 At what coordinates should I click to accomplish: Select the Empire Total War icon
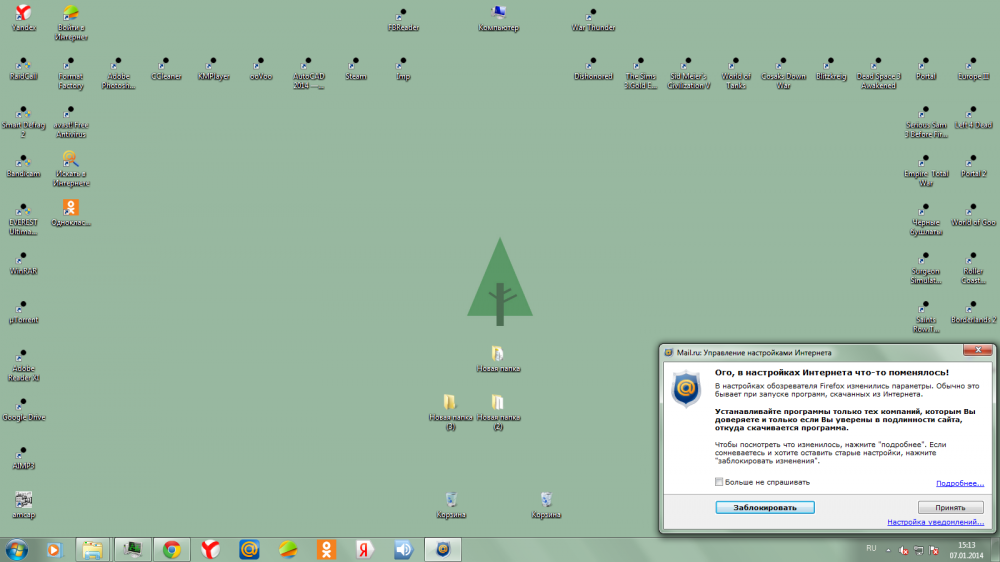click(926, 170)
